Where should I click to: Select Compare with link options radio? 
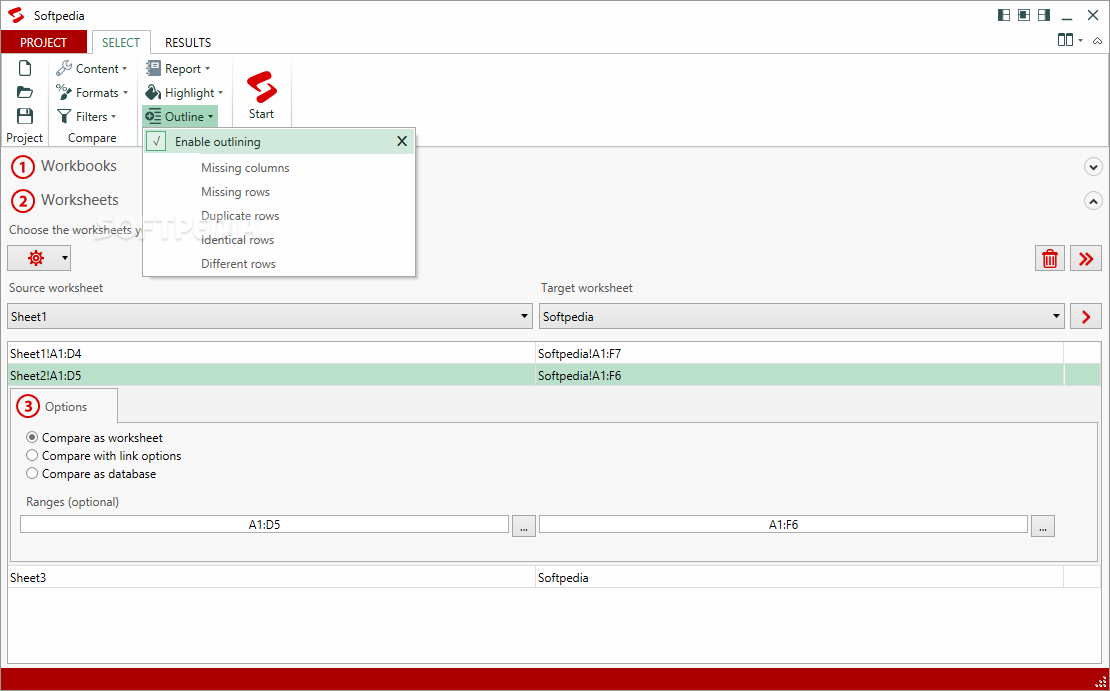point(32,455)
